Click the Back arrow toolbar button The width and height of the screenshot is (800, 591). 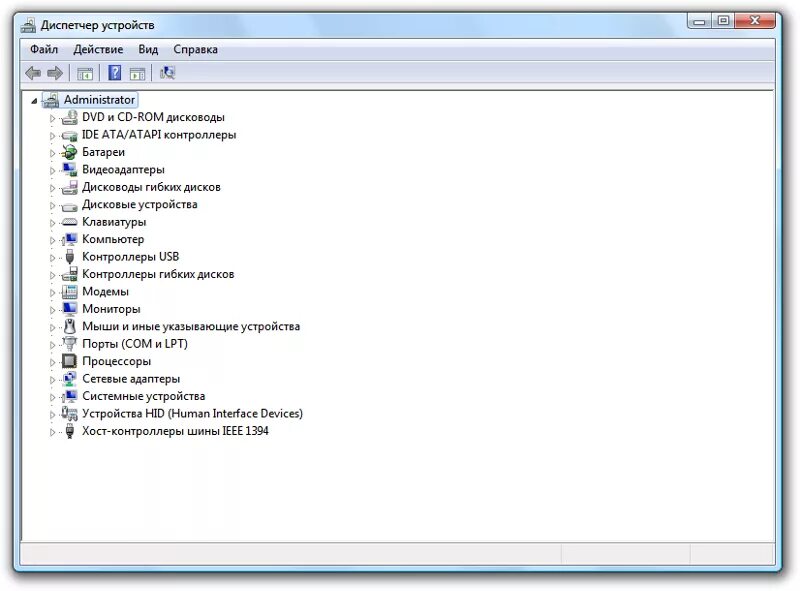pos(33,73)
